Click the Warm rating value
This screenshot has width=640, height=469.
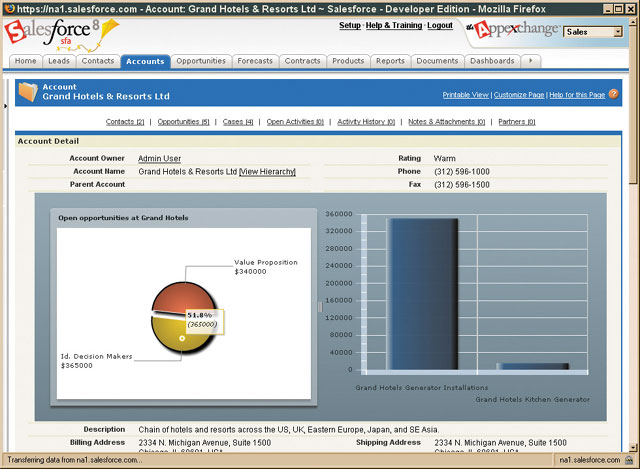(x=444, y=158)
